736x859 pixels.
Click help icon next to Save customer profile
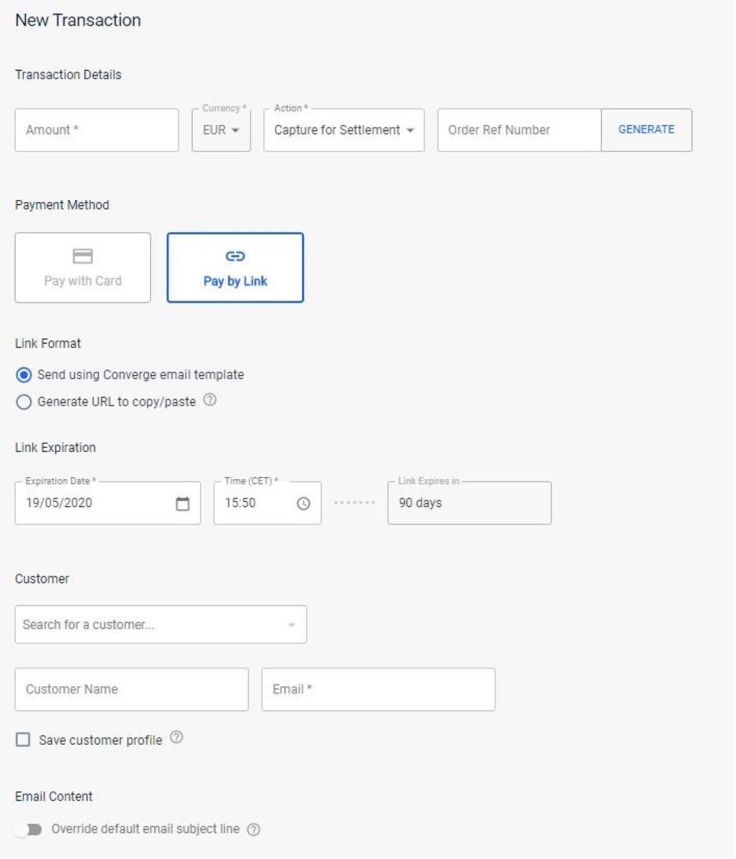177,738
